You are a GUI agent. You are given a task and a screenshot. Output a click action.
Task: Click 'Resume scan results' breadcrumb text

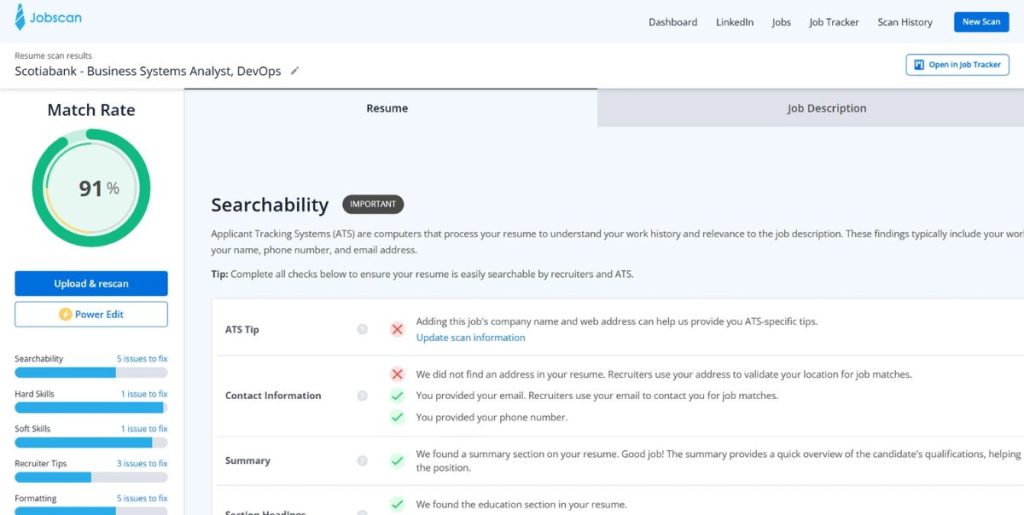click(x=53, y=56)
